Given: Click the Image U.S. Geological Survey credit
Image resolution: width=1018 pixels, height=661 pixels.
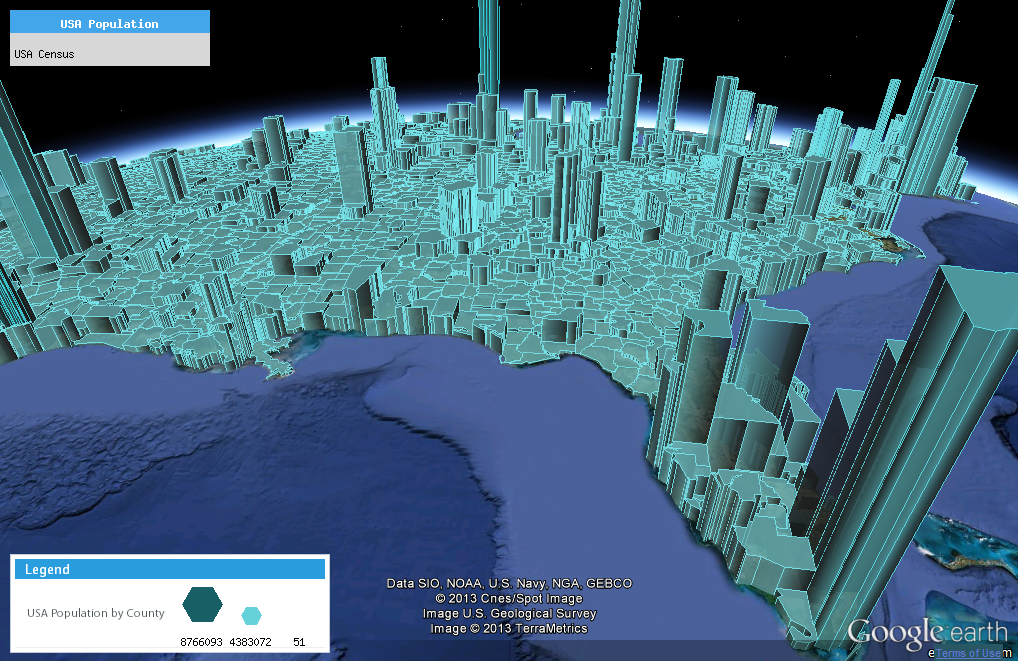Looking at the screenshot, I should pos(509,613).
